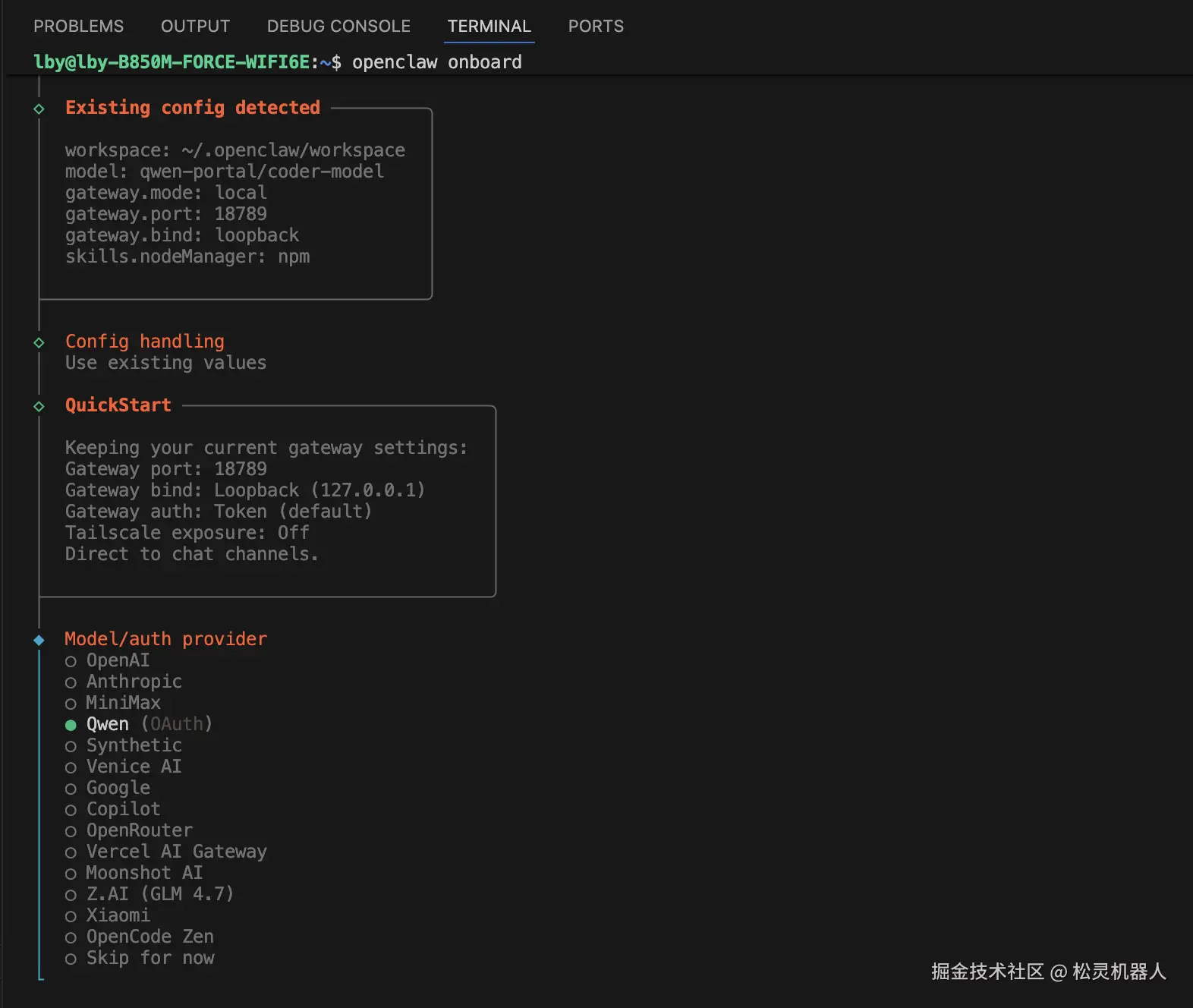Click the 'openclaw onboard' command text

tap(437, 62)
